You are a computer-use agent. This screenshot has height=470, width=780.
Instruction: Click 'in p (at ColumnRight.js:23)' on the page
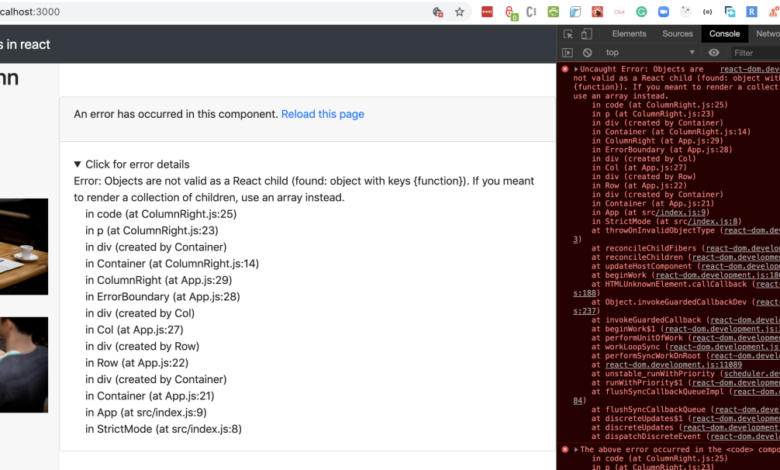[x=152, y=230]
